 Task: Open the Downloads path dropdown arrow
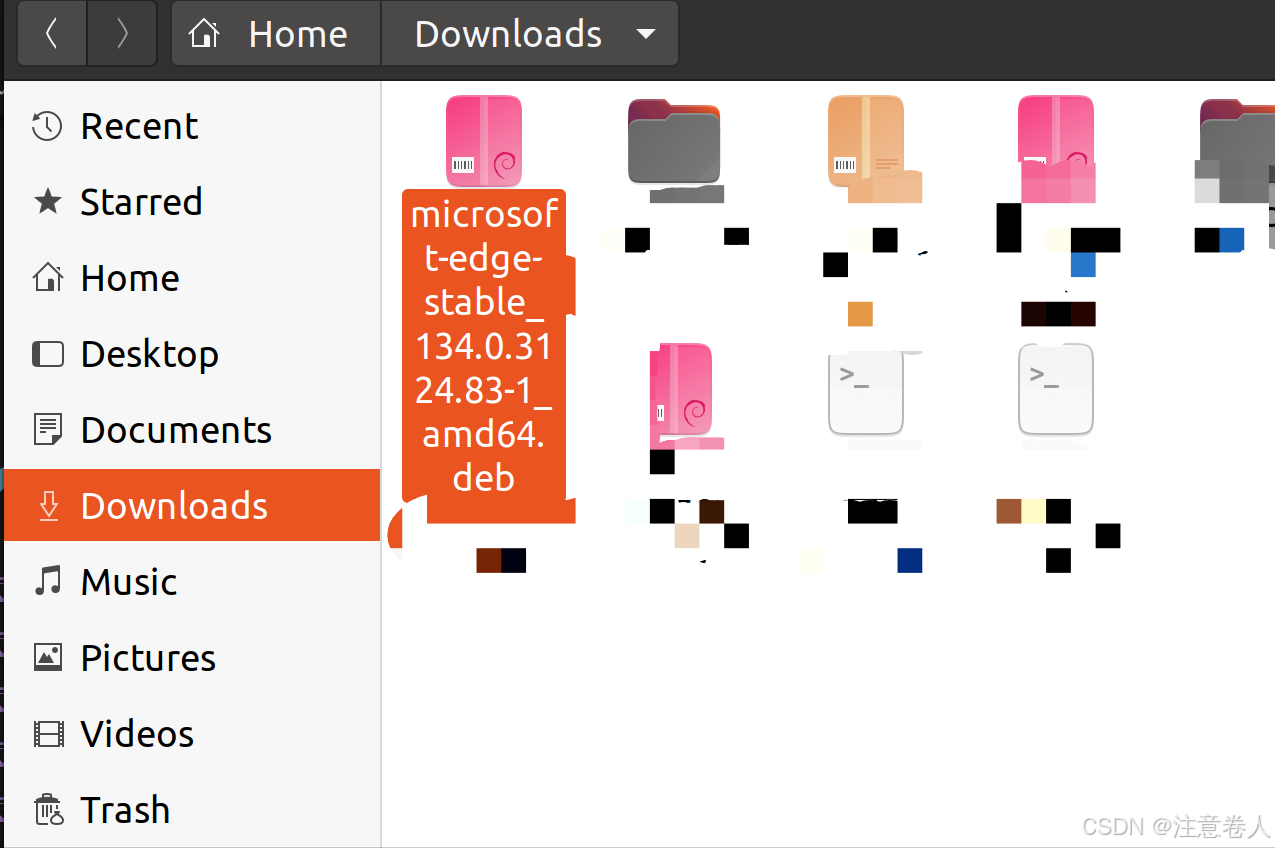tap(646, 34)
